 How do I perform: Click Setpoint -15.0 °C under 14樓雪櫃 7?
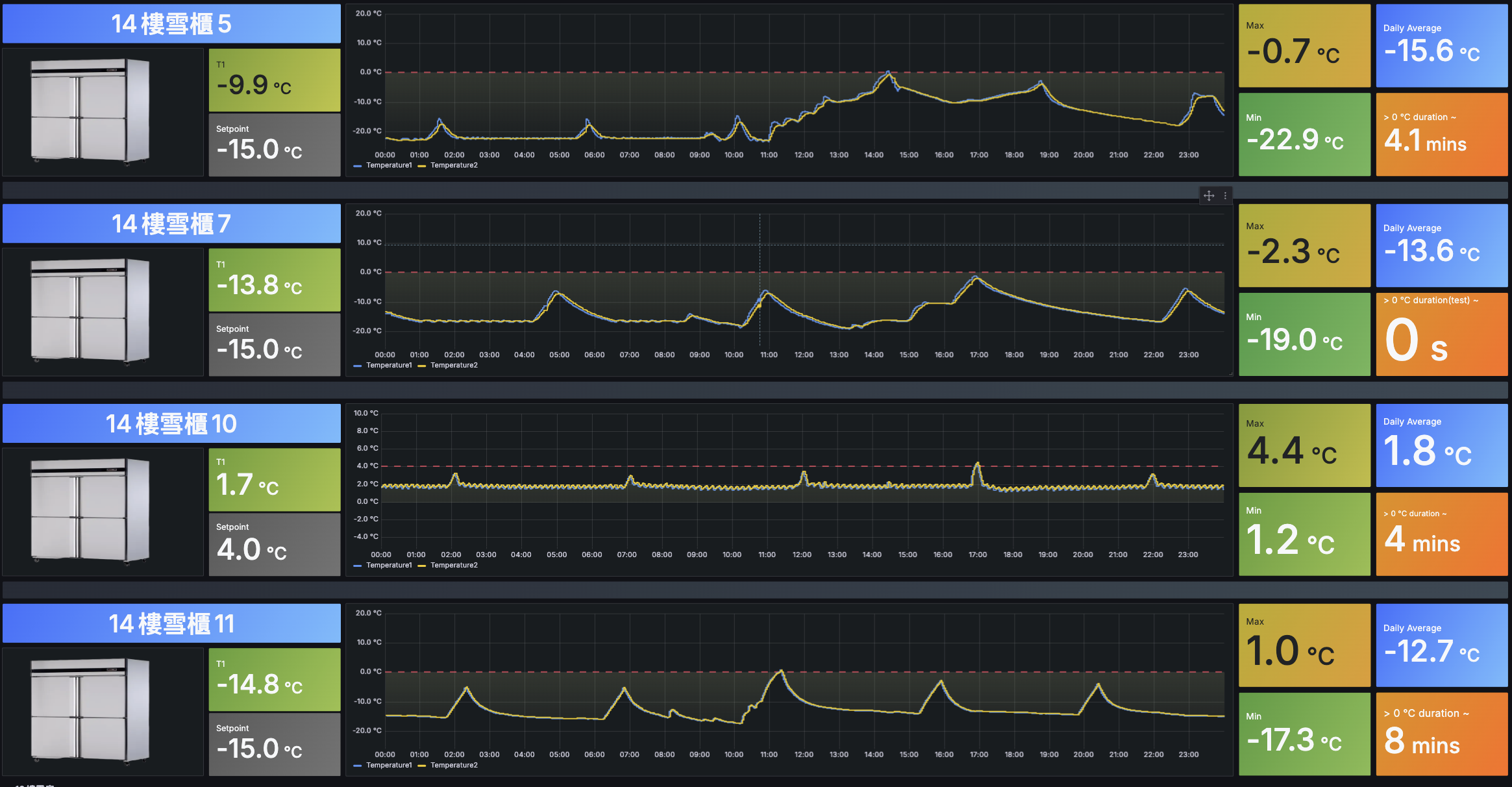[275, 345]
